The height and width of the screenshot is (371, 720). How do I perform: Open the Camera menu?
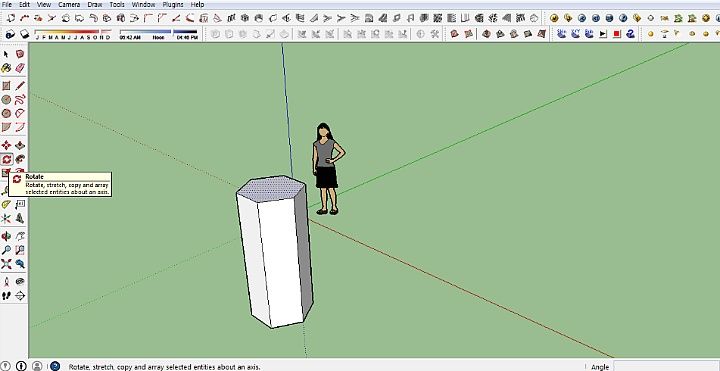pyautogui.click(x=69, y=5)
